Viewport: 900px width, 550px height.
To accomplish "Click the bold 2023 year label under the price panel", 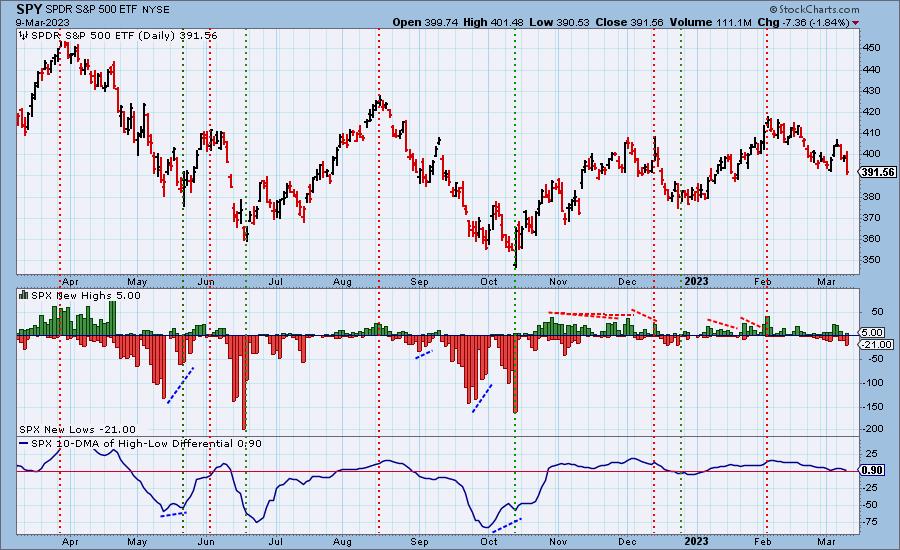I will (x=696, y=281).
